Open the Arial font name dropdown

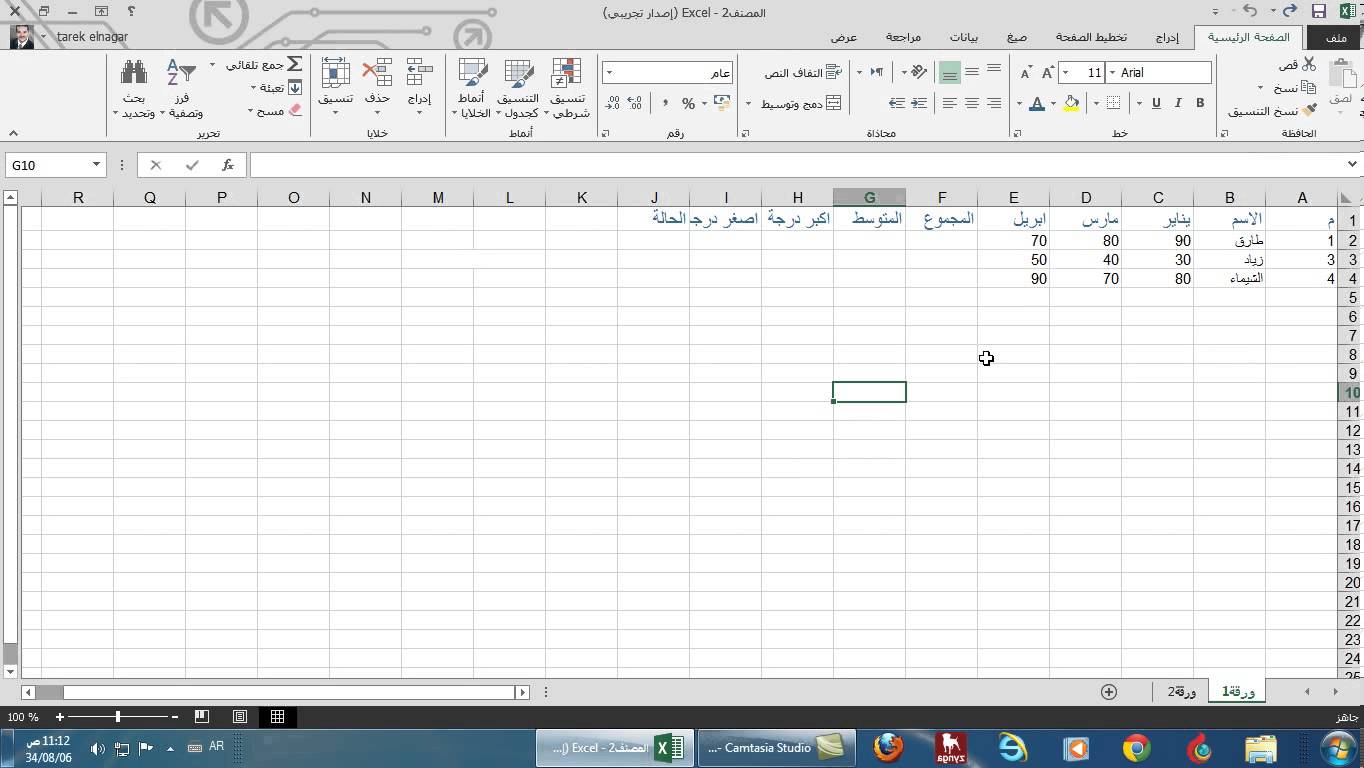click(1112, 73)
